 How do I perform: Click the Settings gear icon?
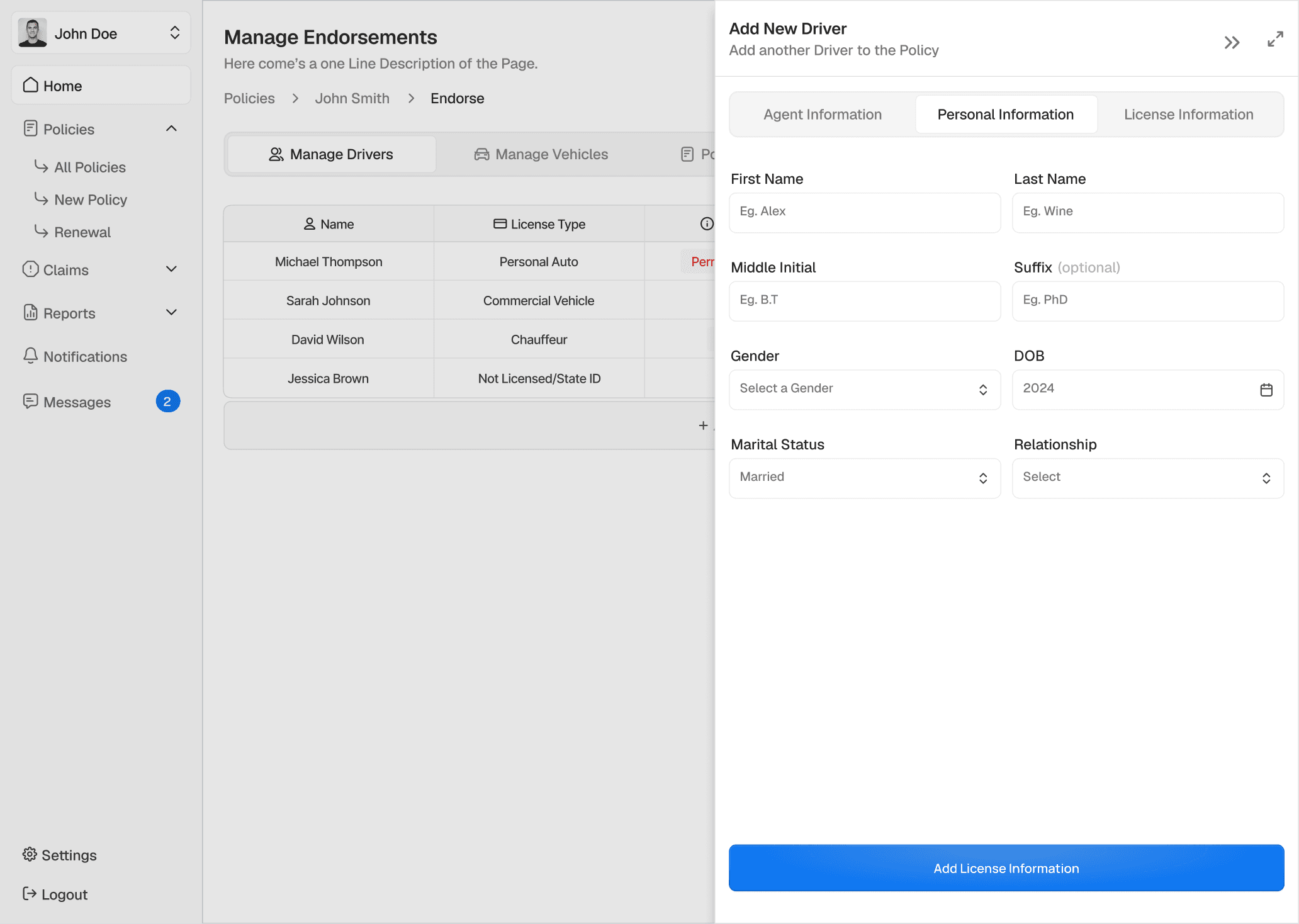click(x=30, y=854)
